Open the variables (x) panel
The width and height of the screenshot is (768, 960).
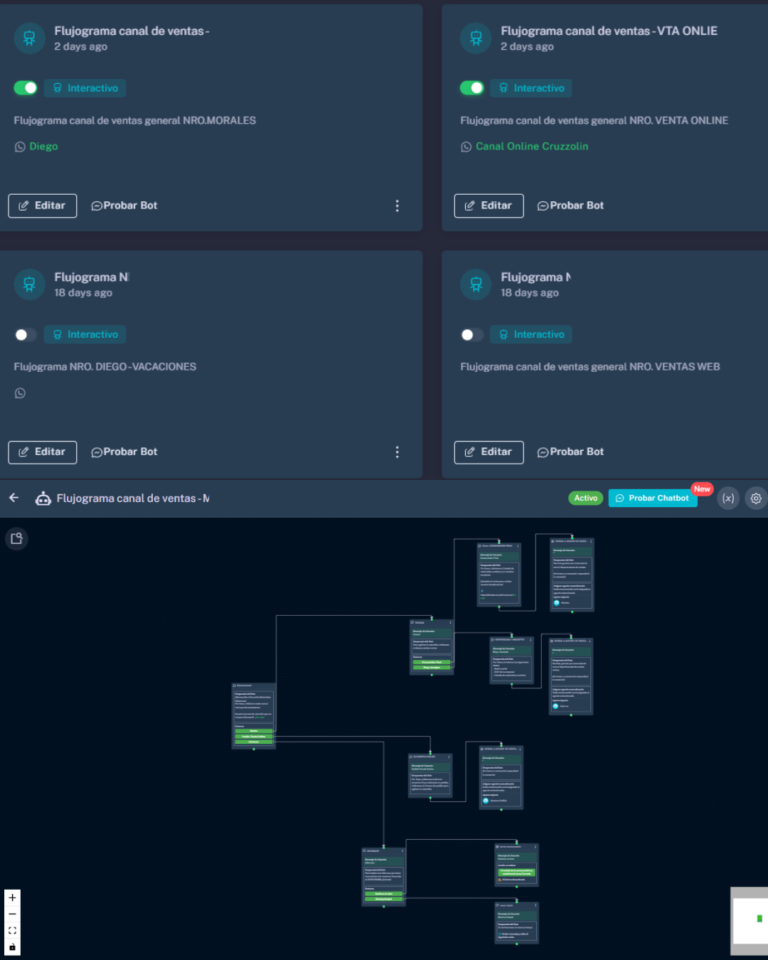pyautogui.click(x=728, y=498)
